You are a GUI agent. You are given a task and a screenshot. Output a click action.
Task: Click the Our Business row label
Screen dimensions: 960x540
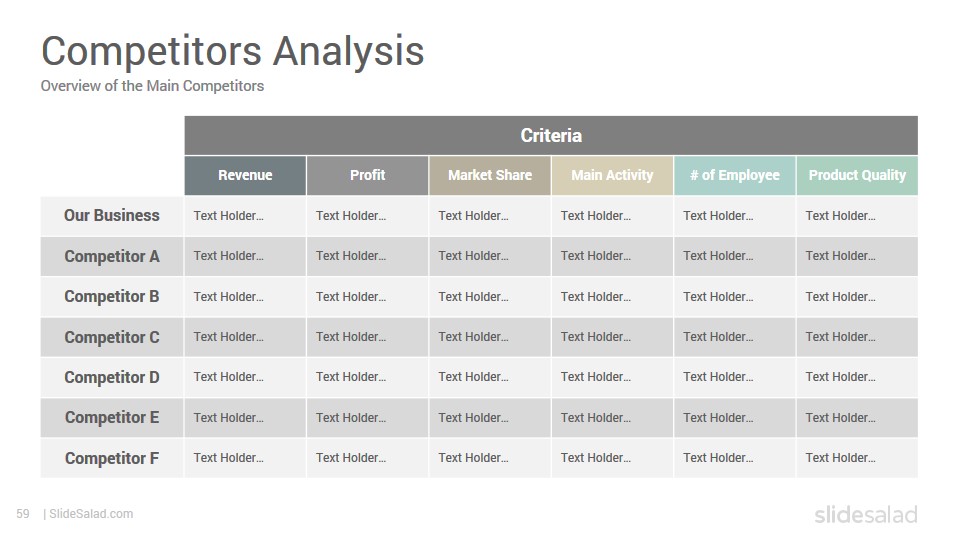coord(111,216)
